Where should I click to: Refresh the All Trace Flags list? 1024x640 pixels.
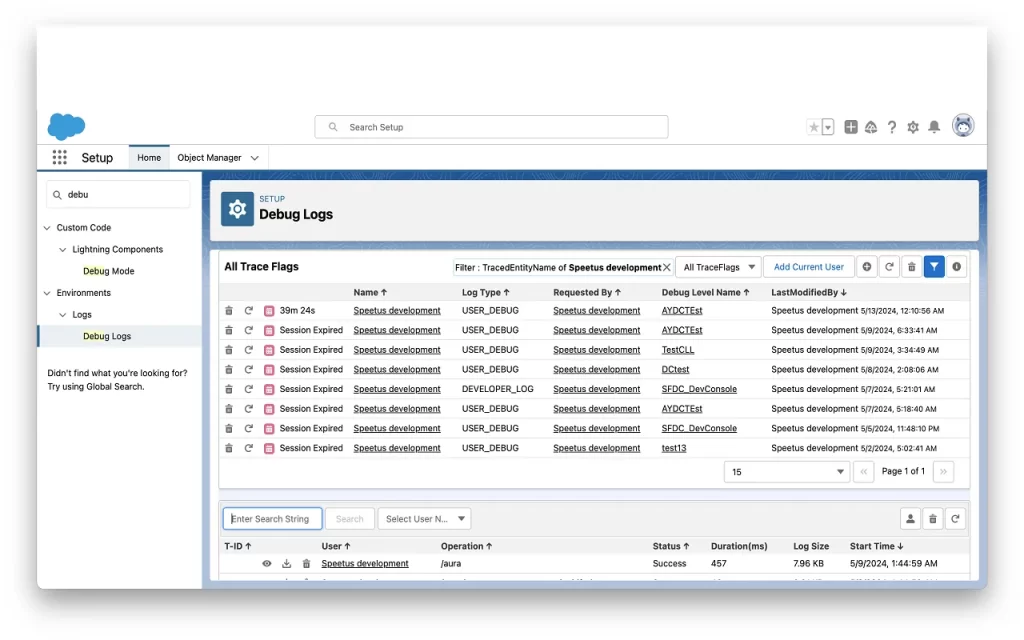pos(889,266)
